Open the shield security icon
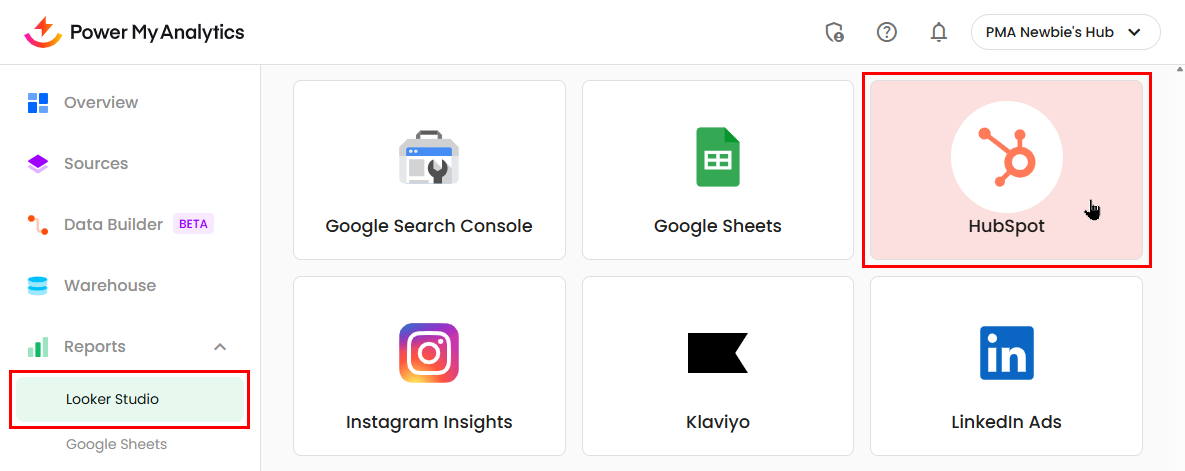This screenshot has height=471, width=1185. pyautogui.click(x=834, y=32)
